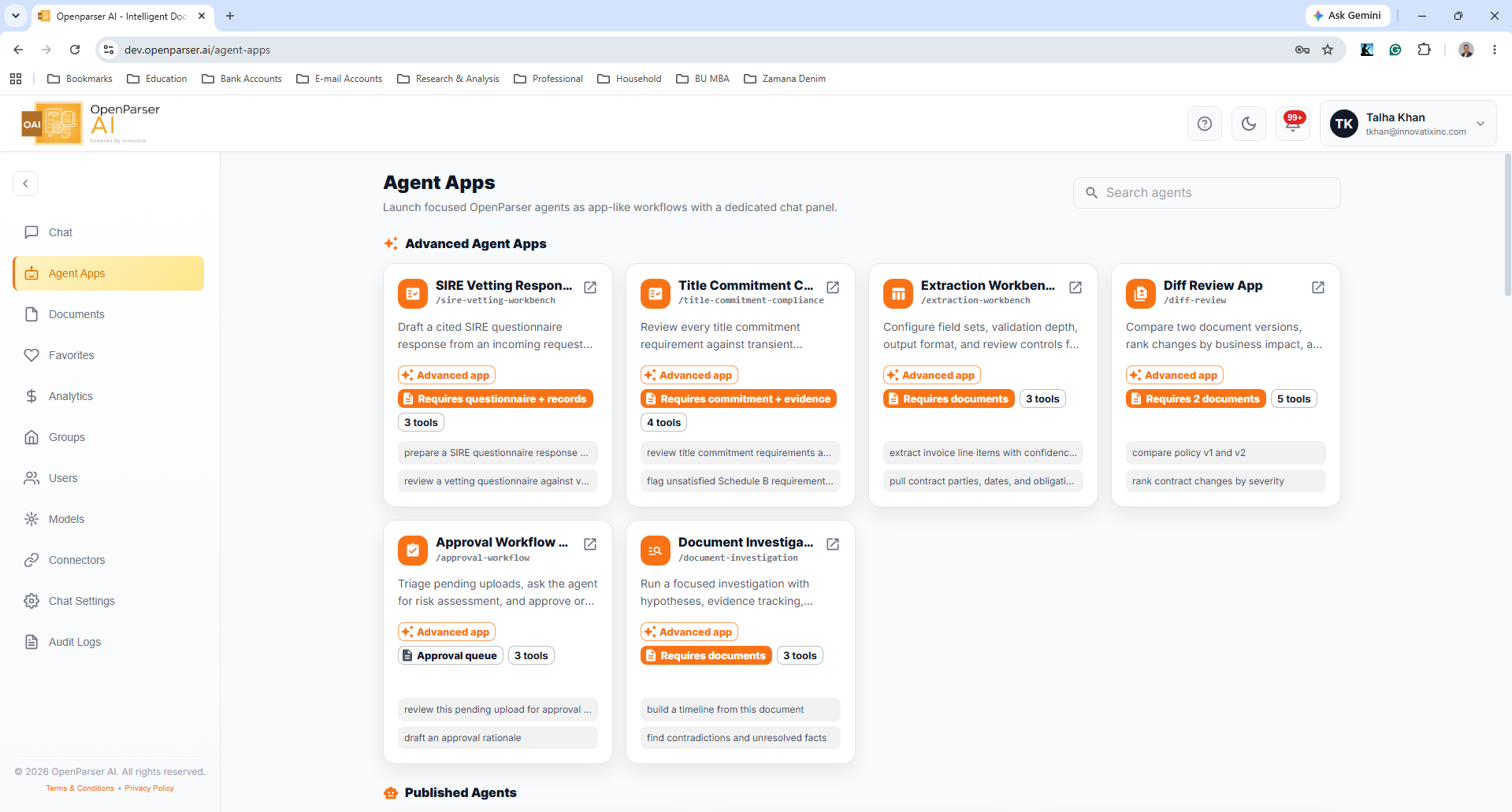
Task: Open notifications bell with 99+ badge
Action: tap(1293, 124)
